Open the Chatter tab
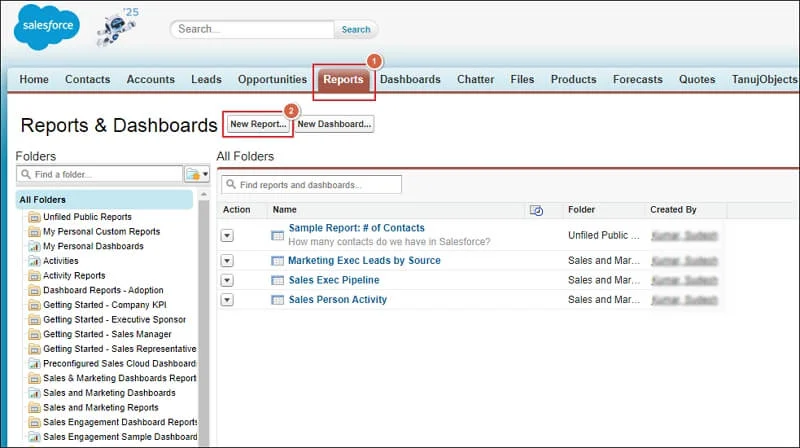This screenshot has height=448, width=800. (476, 80)
